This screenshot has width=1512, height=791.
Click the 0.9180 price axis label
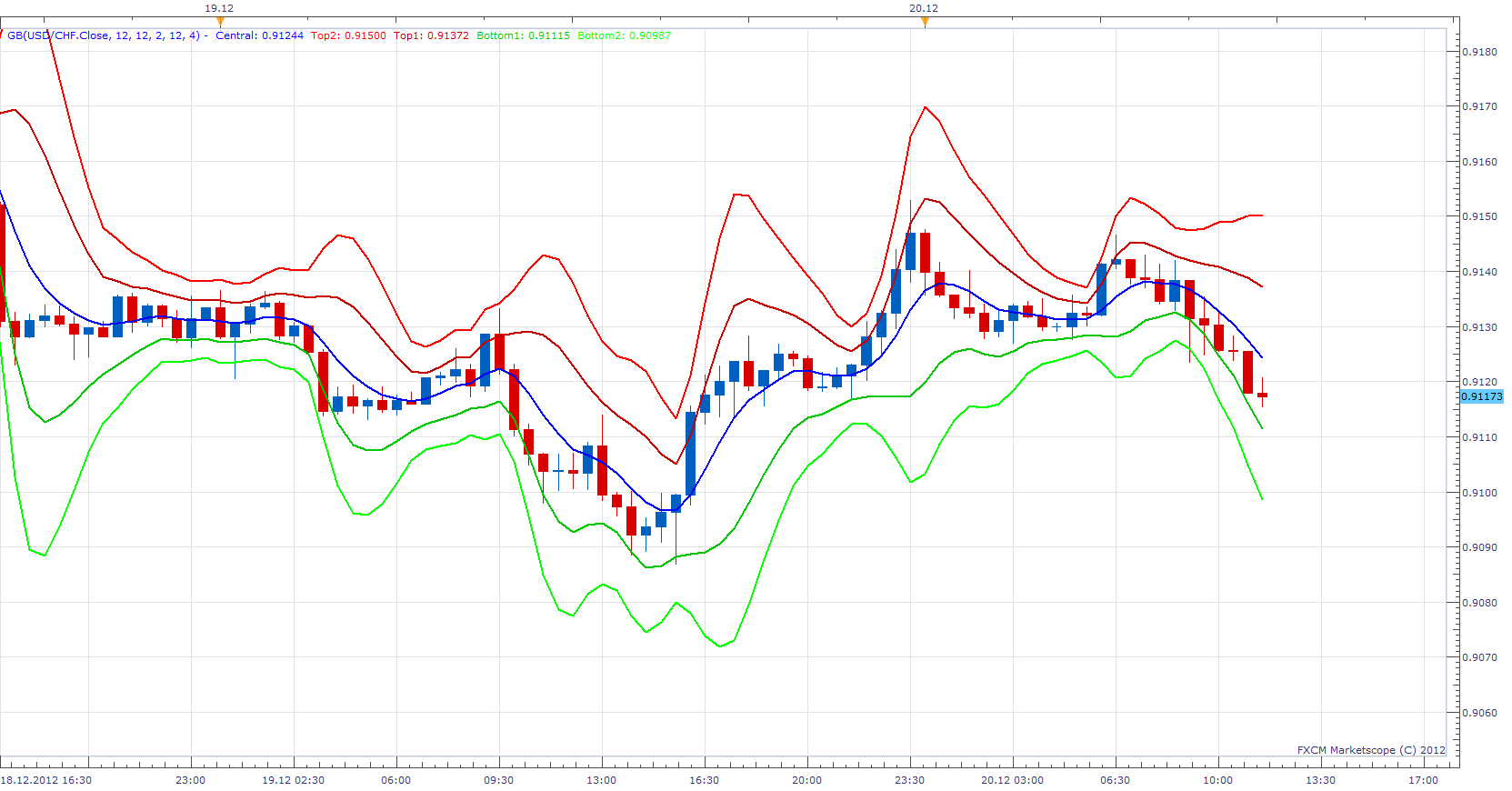(1479, 52)
